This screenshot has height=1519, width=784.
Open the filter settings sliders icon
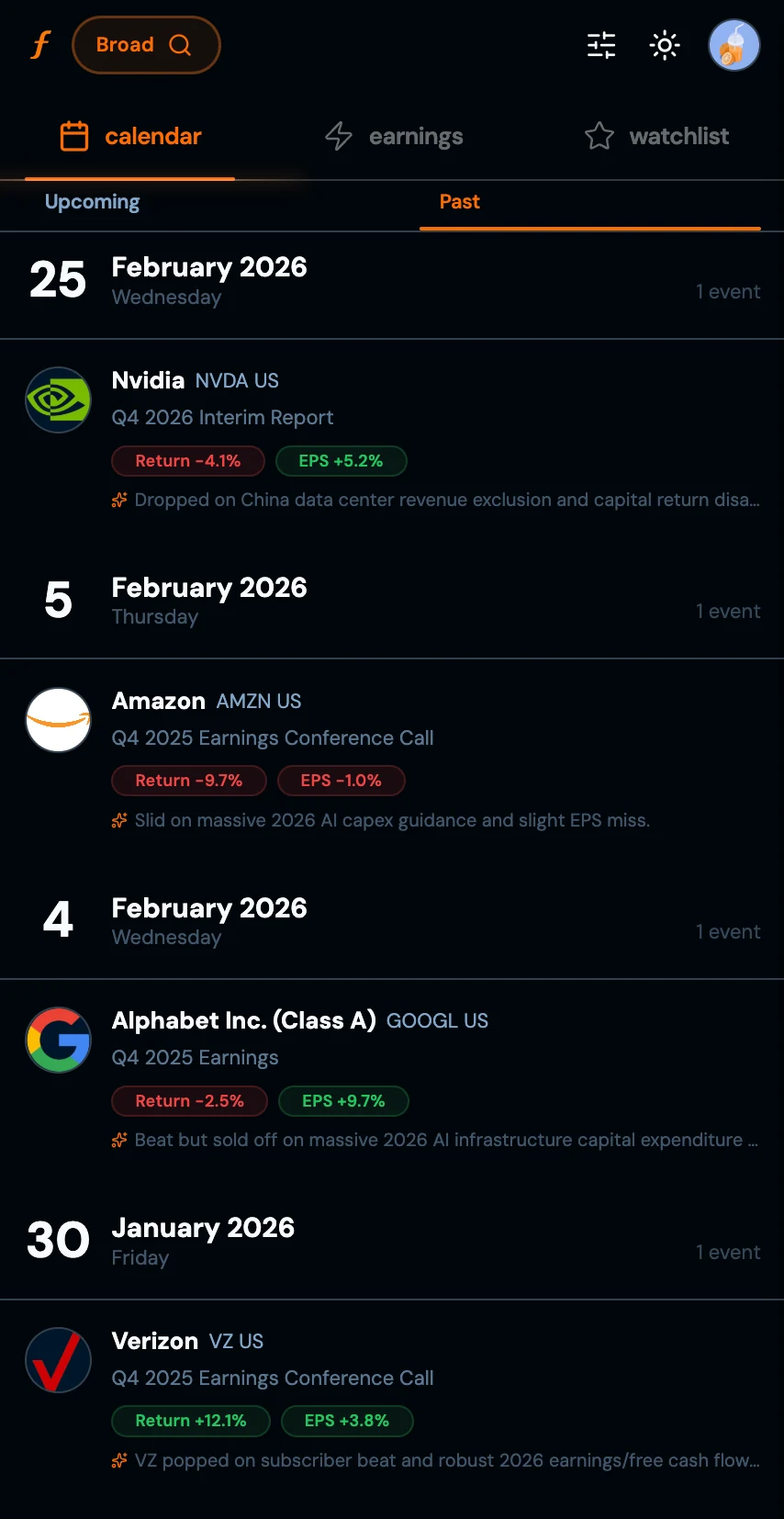(601, 45)
